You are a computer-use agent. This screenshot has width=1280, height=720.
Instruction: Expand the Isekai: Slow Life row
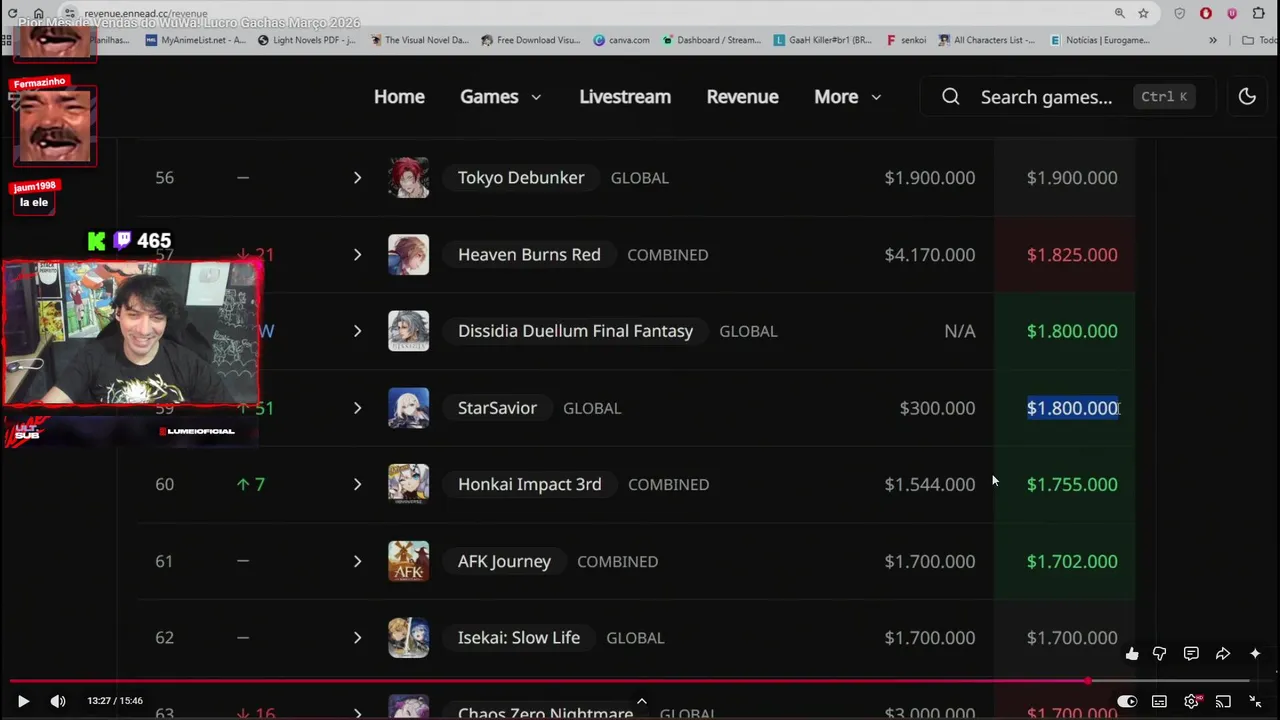pos(357,638)
